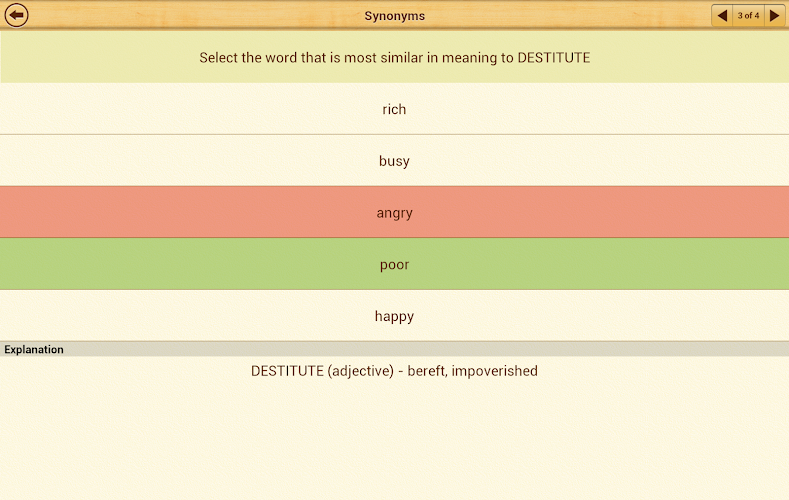The image size is (789, 500).
Task: Advance to the next question arrow
Action: point(774,15)
